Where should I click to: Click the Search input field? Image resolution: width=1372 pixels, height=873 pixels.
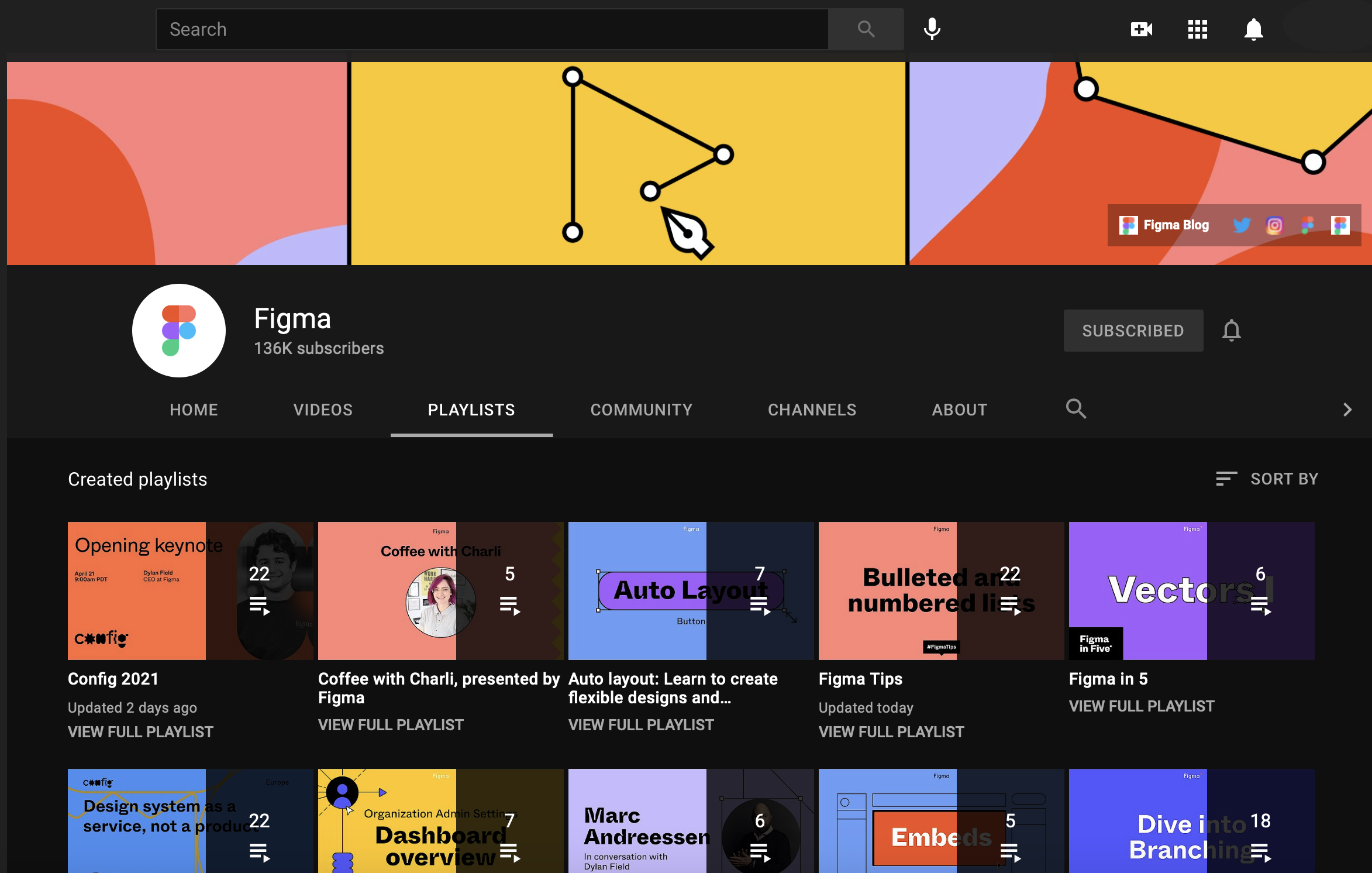[x=492, y=29]
